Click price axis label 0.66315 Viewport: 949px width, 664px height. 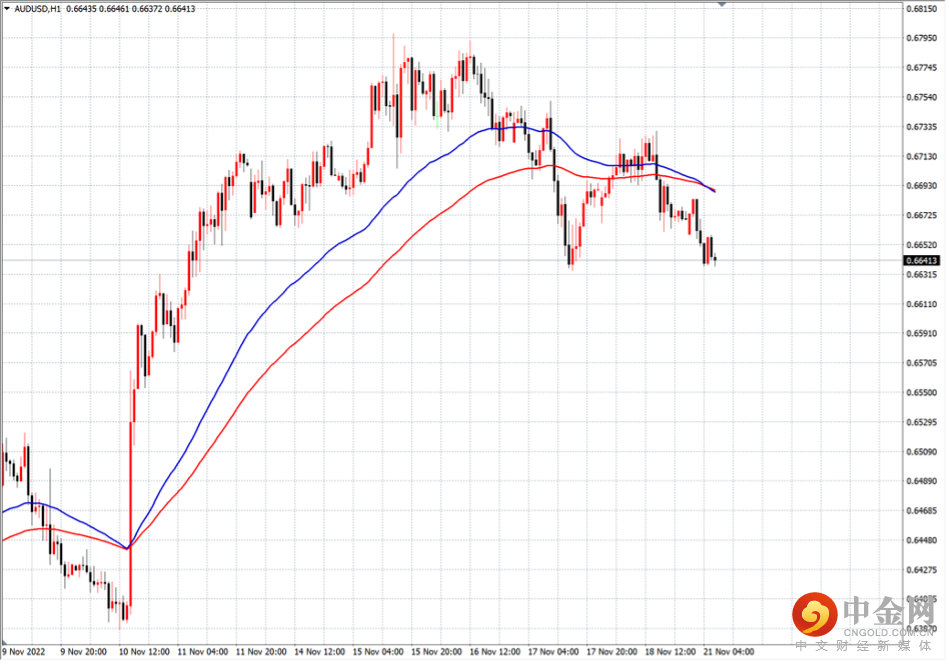[921, 275]
